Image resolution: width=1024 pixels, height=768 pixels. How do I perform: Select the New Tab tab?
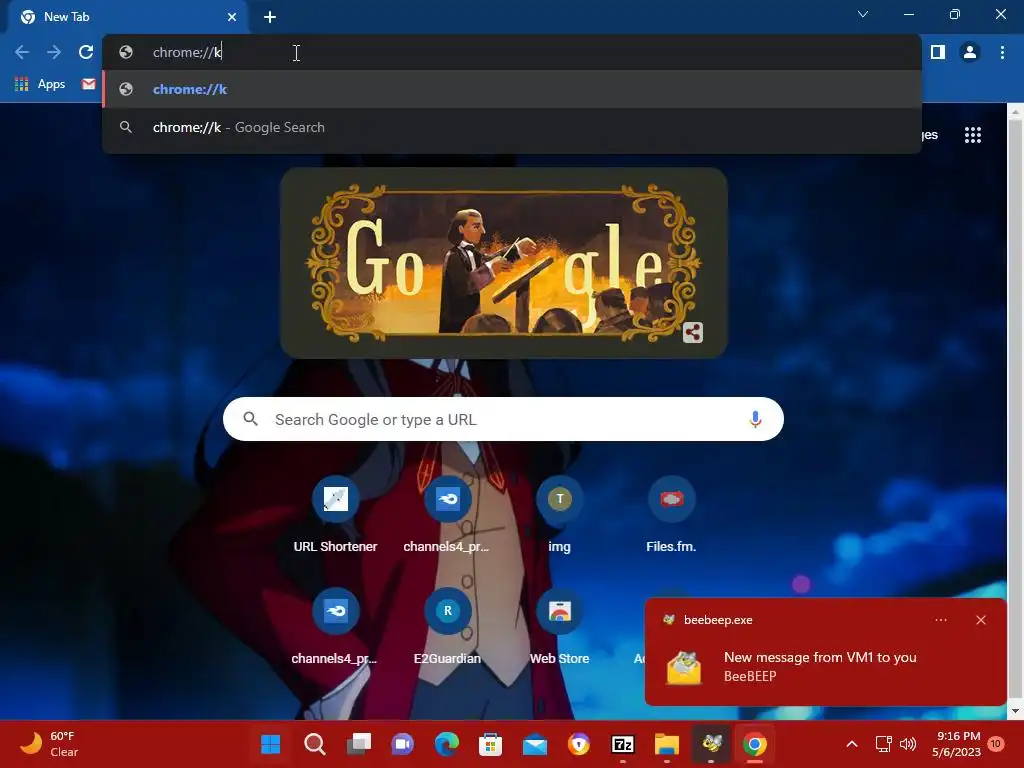coord(127,17)
